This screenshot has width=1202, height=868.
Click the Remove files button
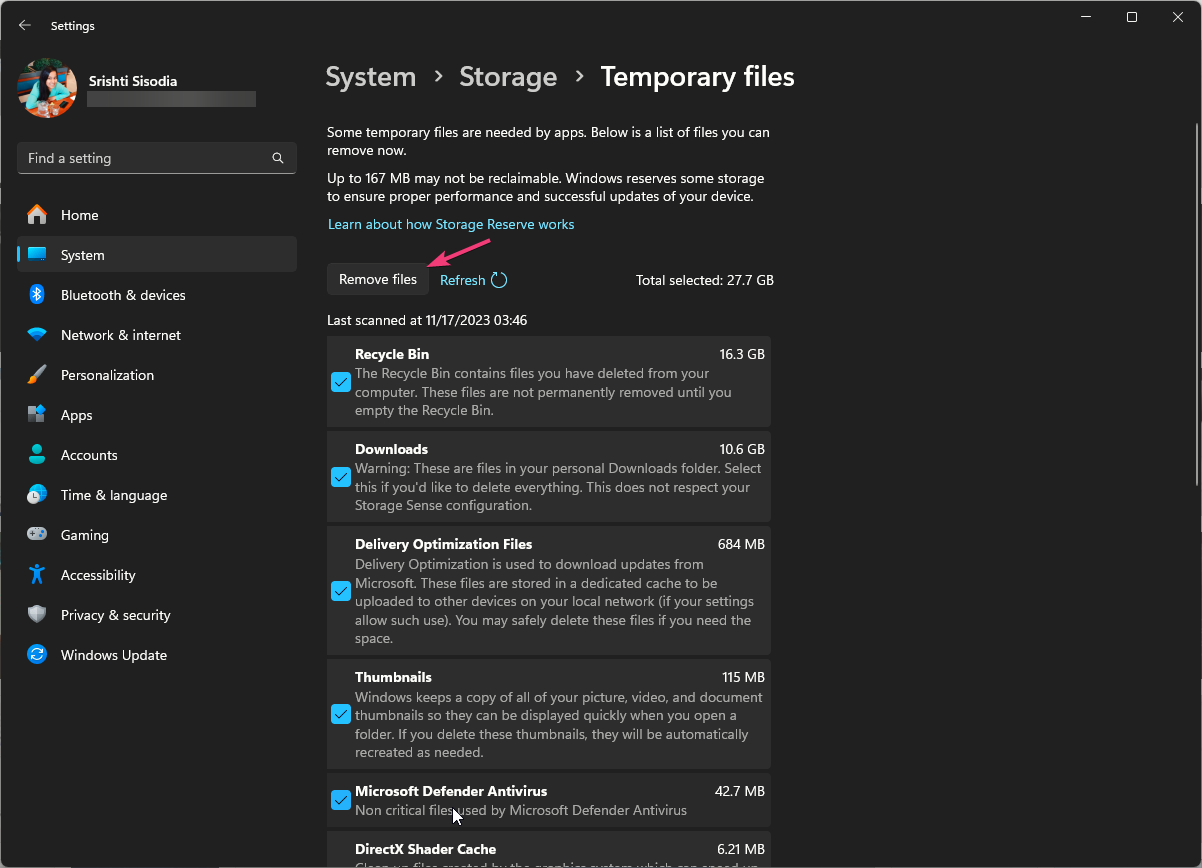pyautogui.click(x=377, y=279)
